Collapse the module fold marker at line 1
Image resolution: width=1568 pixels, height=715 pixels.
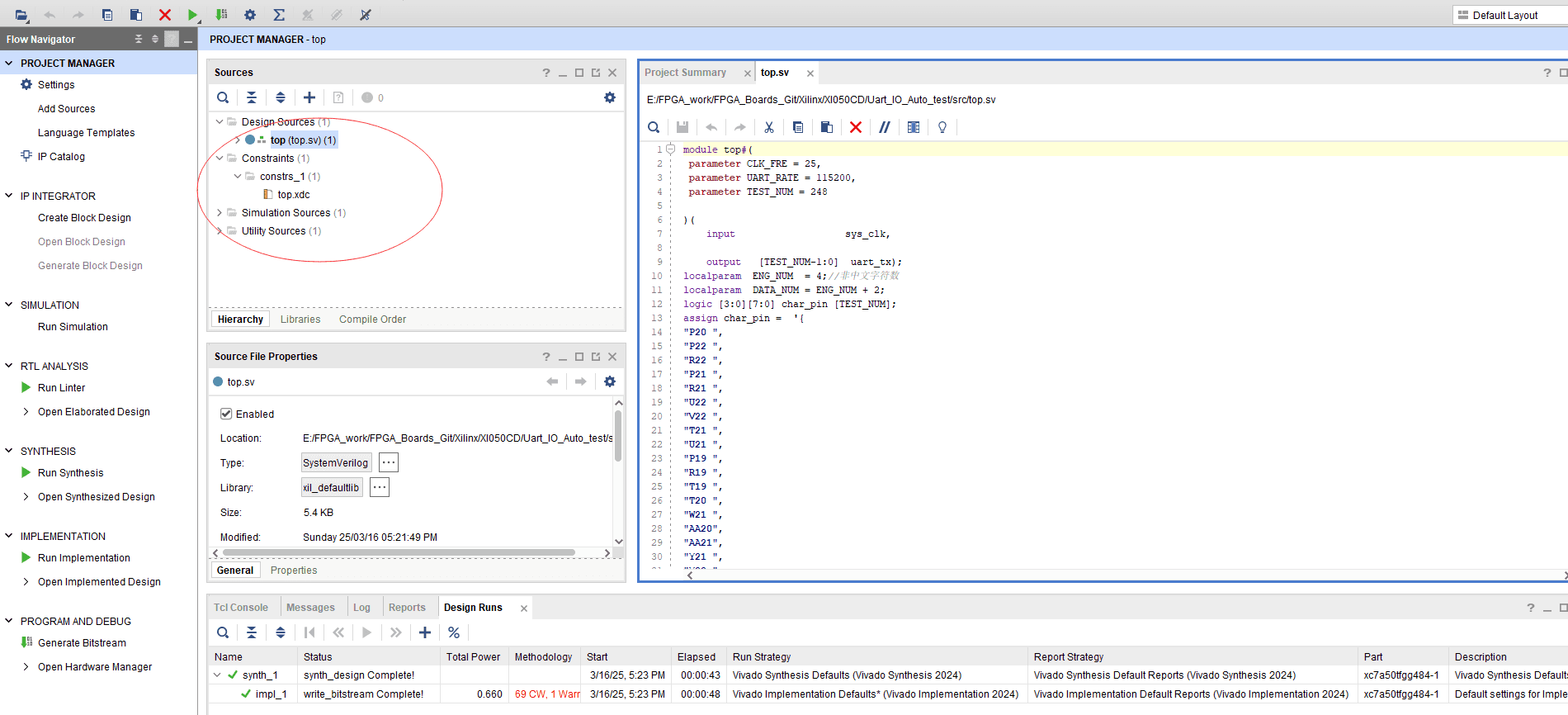pos(671,149)
